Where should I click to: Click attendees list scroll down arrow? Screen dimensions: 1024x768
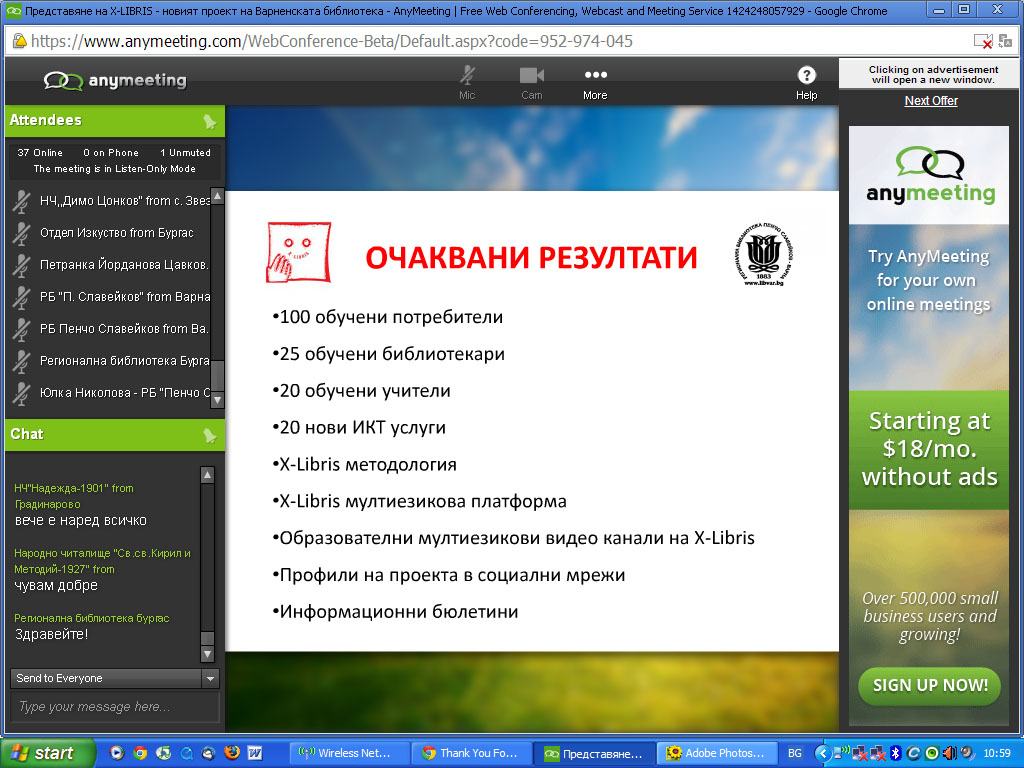point(217,400)
